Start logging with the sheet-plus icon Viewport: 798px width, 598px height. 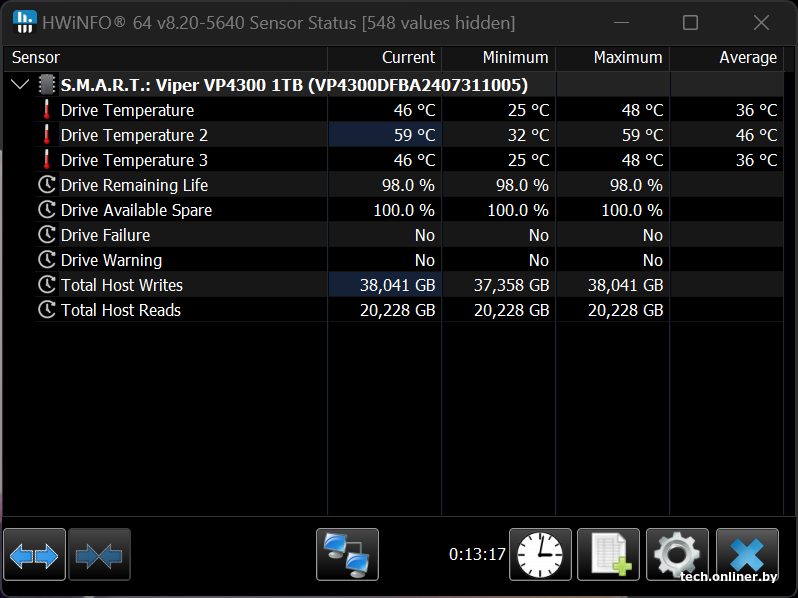pyautogui.click(x=609, y=555)
